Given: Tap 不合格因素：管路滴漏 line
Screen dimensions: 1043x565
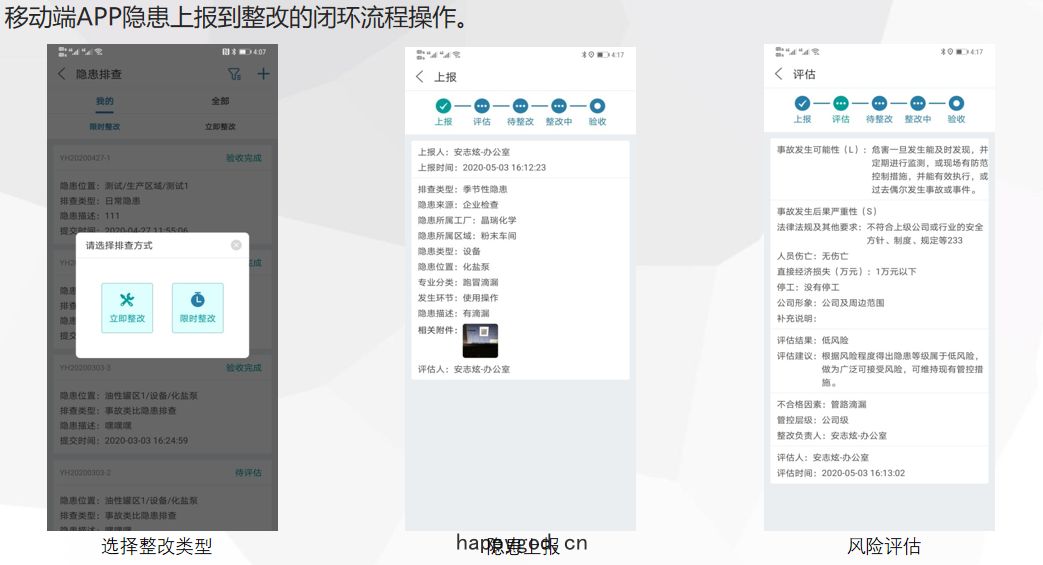Looking at the screenshot, I should pos(821,404).
